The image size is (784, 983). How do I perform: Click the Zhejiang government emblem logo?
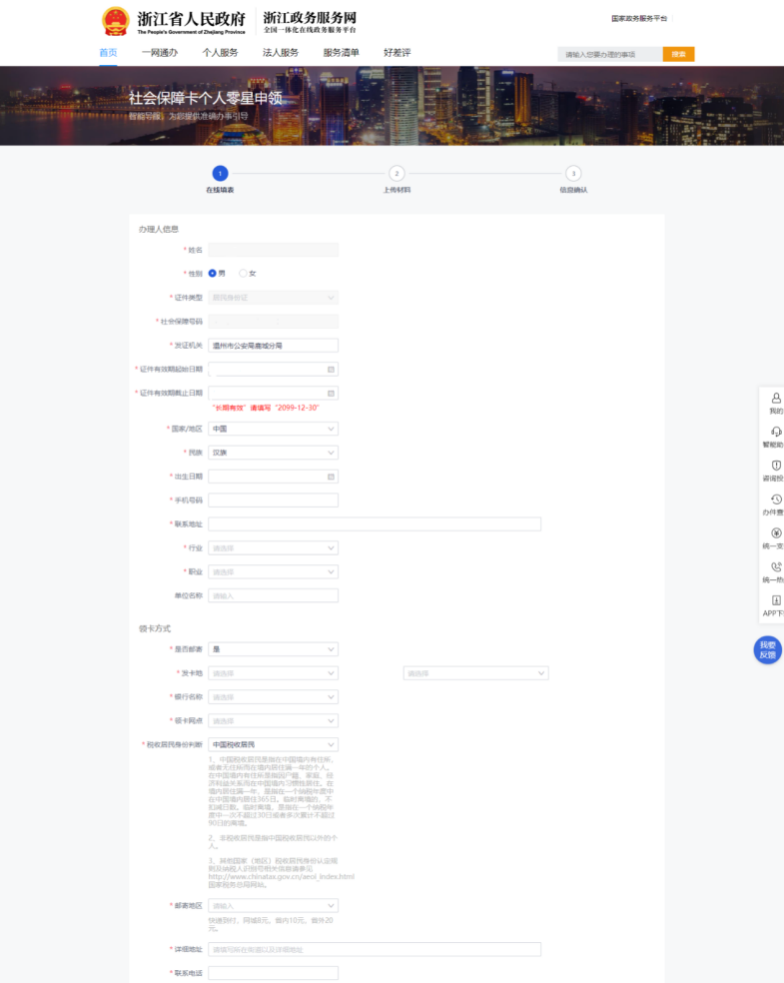[115, 21]
